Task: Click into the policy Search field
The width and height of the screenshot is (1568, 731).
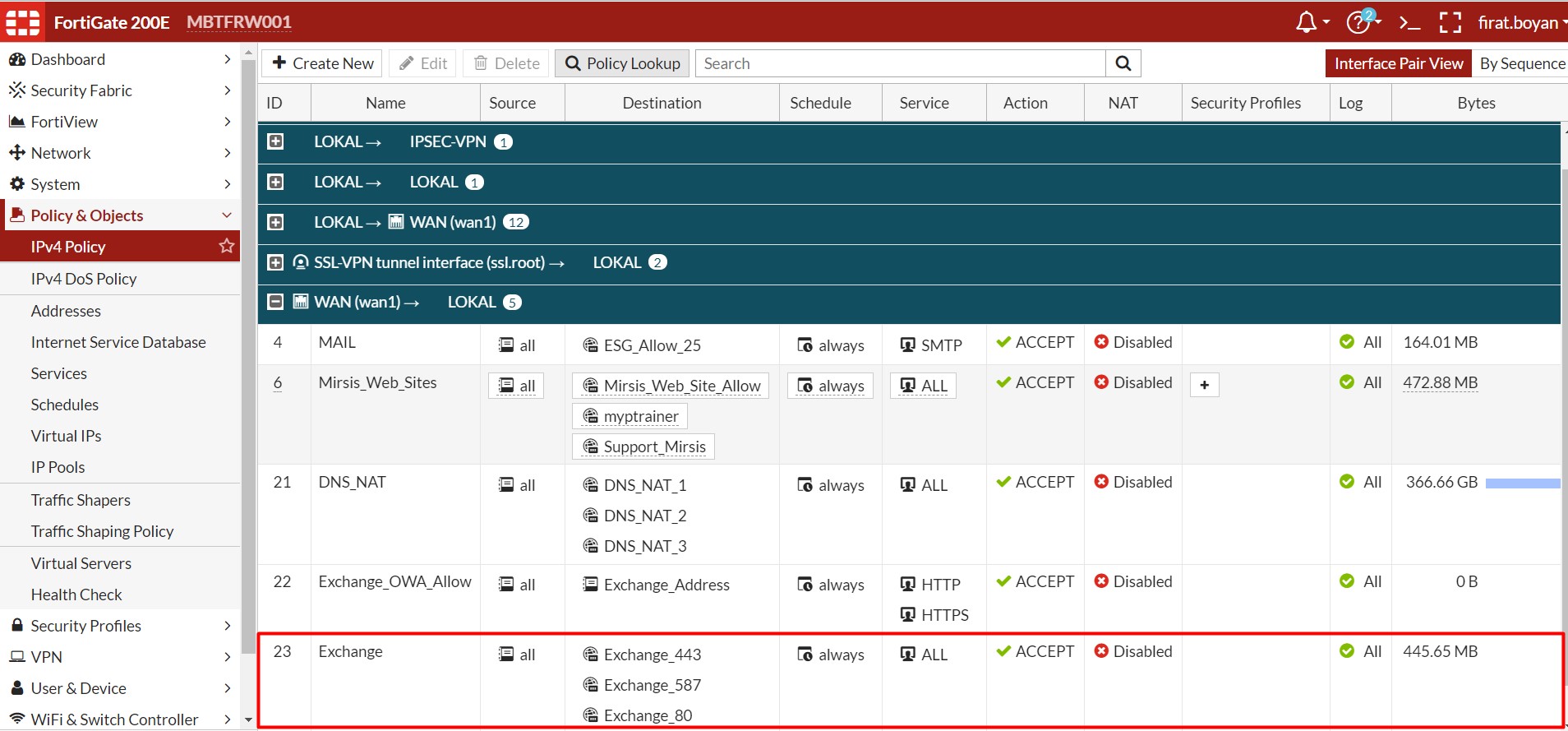Action: coord(901,63)
